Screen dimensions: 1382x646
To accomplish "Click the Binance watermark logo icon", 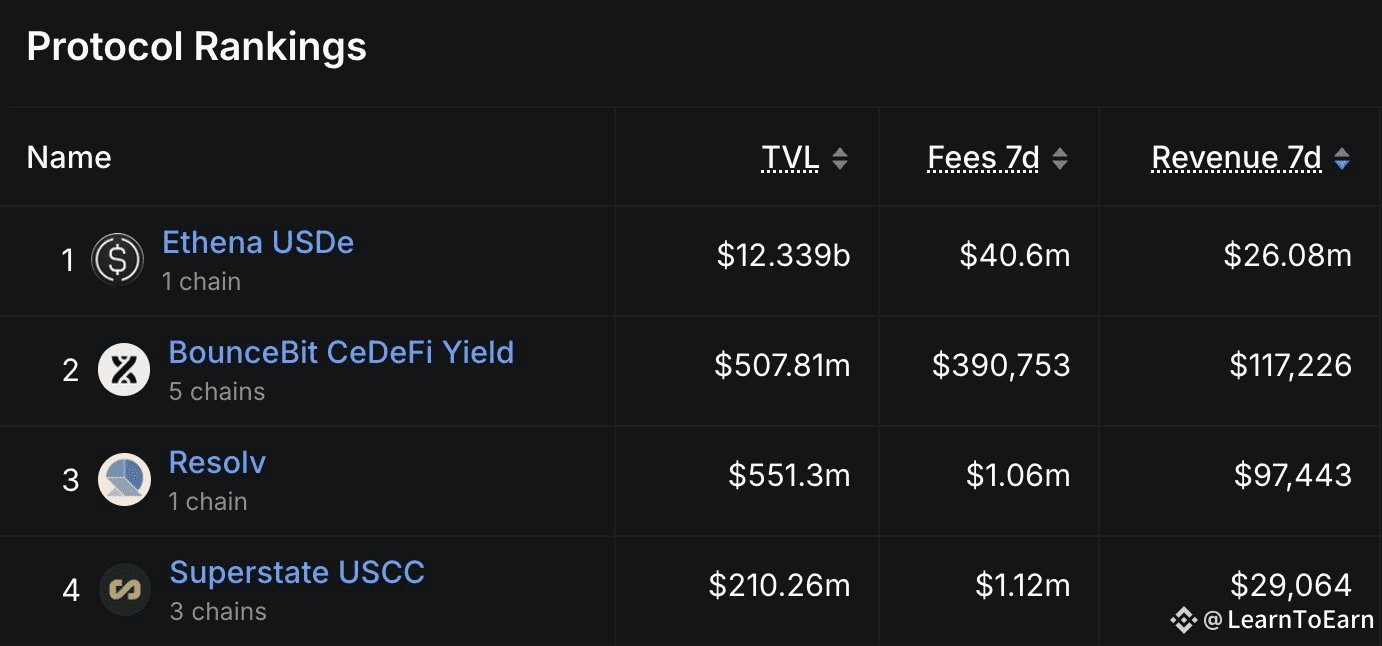I will [x=1184, y=620].
